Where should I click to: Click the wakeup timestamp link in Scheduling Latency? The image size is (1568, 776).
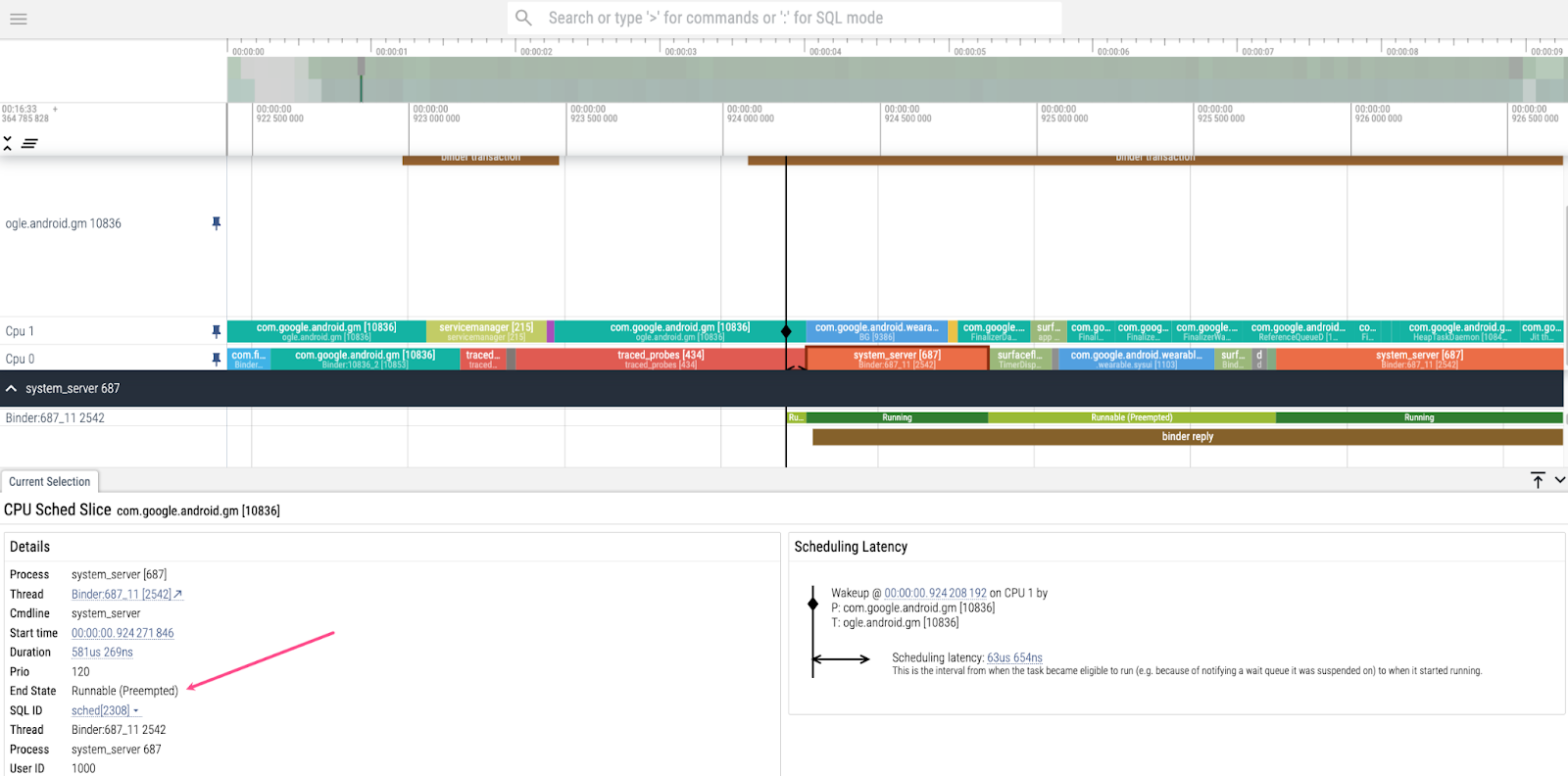coord(935,593)
